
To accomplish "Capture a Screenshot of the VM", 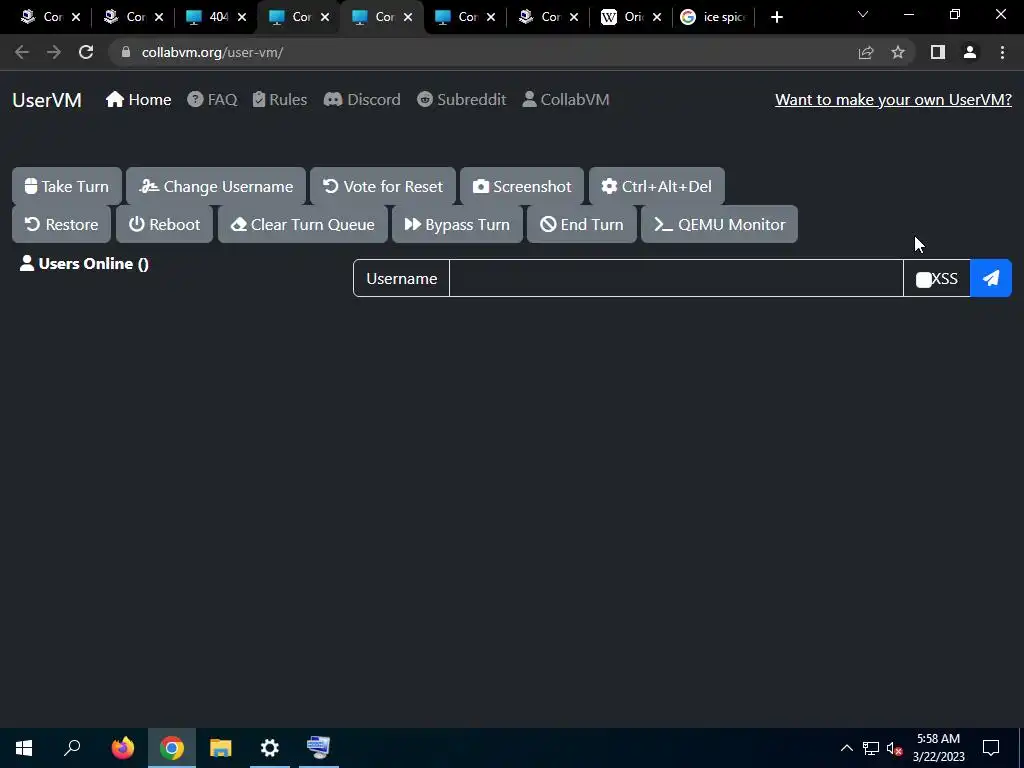I will point(522,186).
